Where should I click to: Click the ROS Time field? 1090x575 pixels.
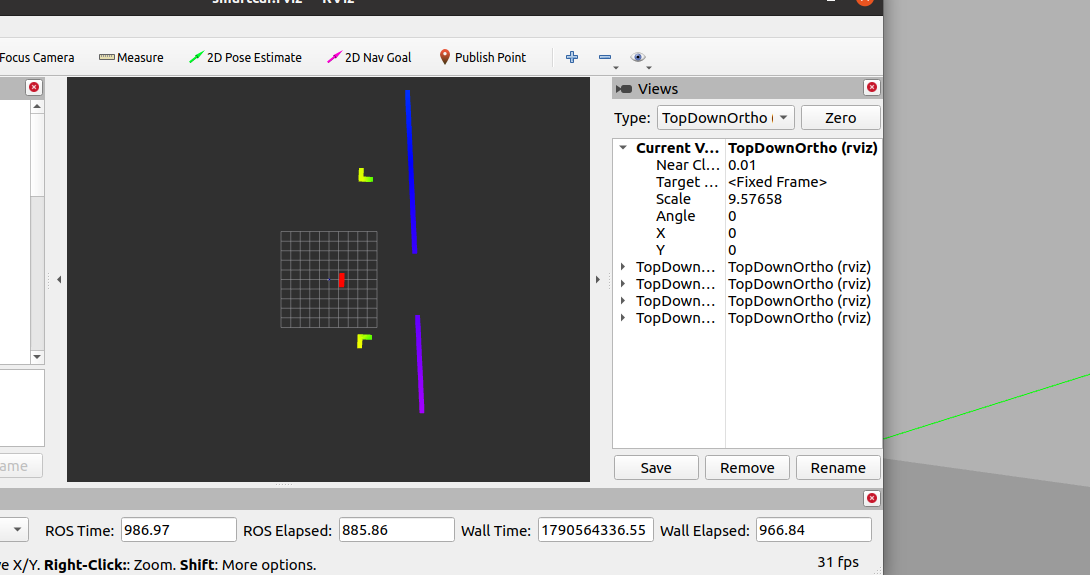click(179, 530)
